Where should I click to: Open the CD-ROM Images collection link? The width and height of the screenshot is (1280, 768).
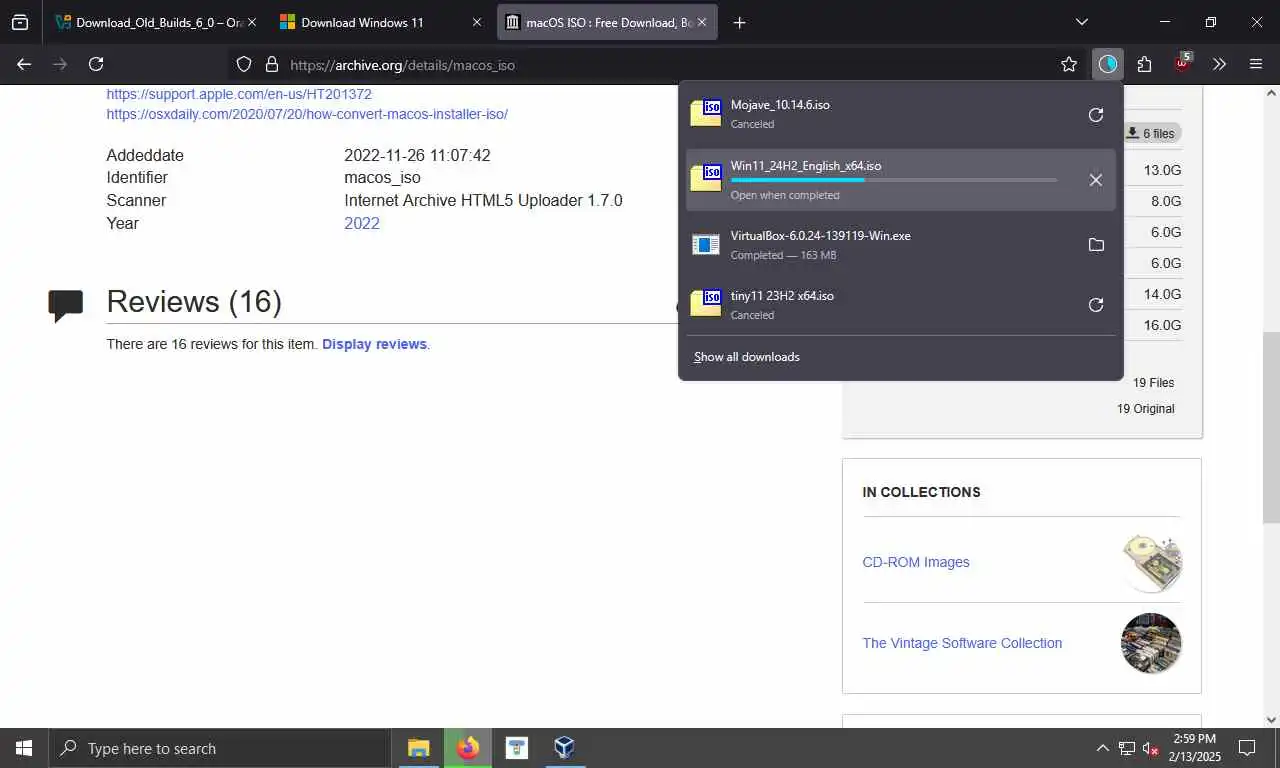pyautogui.click(x=916, y=562)
